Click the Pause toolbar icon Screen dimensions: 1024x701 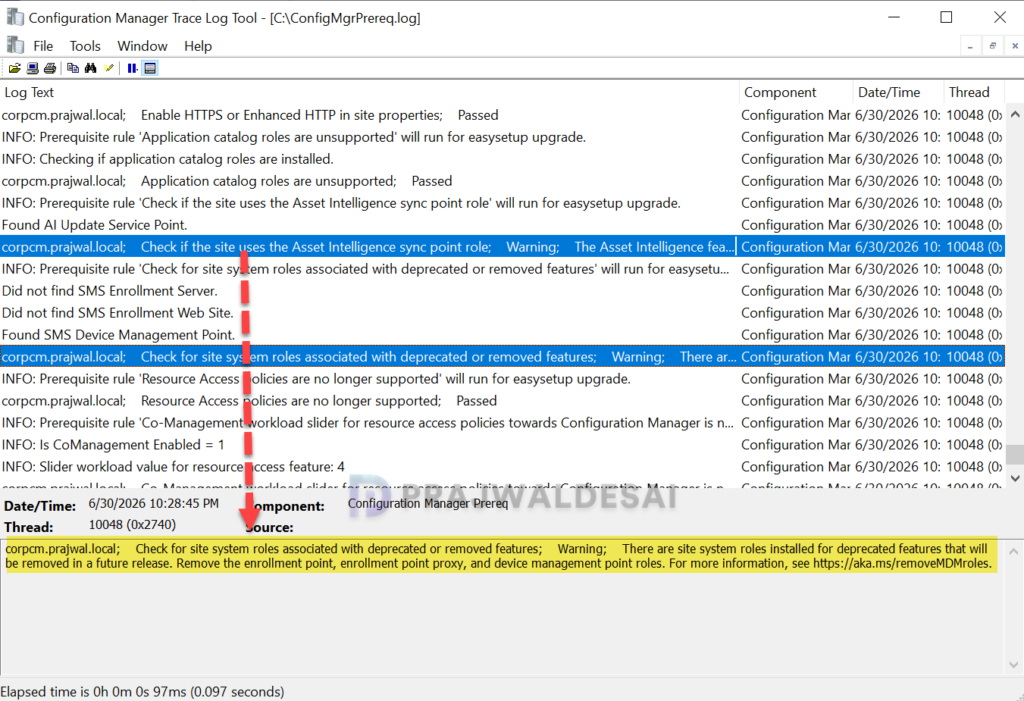click(x=132, y=68)
